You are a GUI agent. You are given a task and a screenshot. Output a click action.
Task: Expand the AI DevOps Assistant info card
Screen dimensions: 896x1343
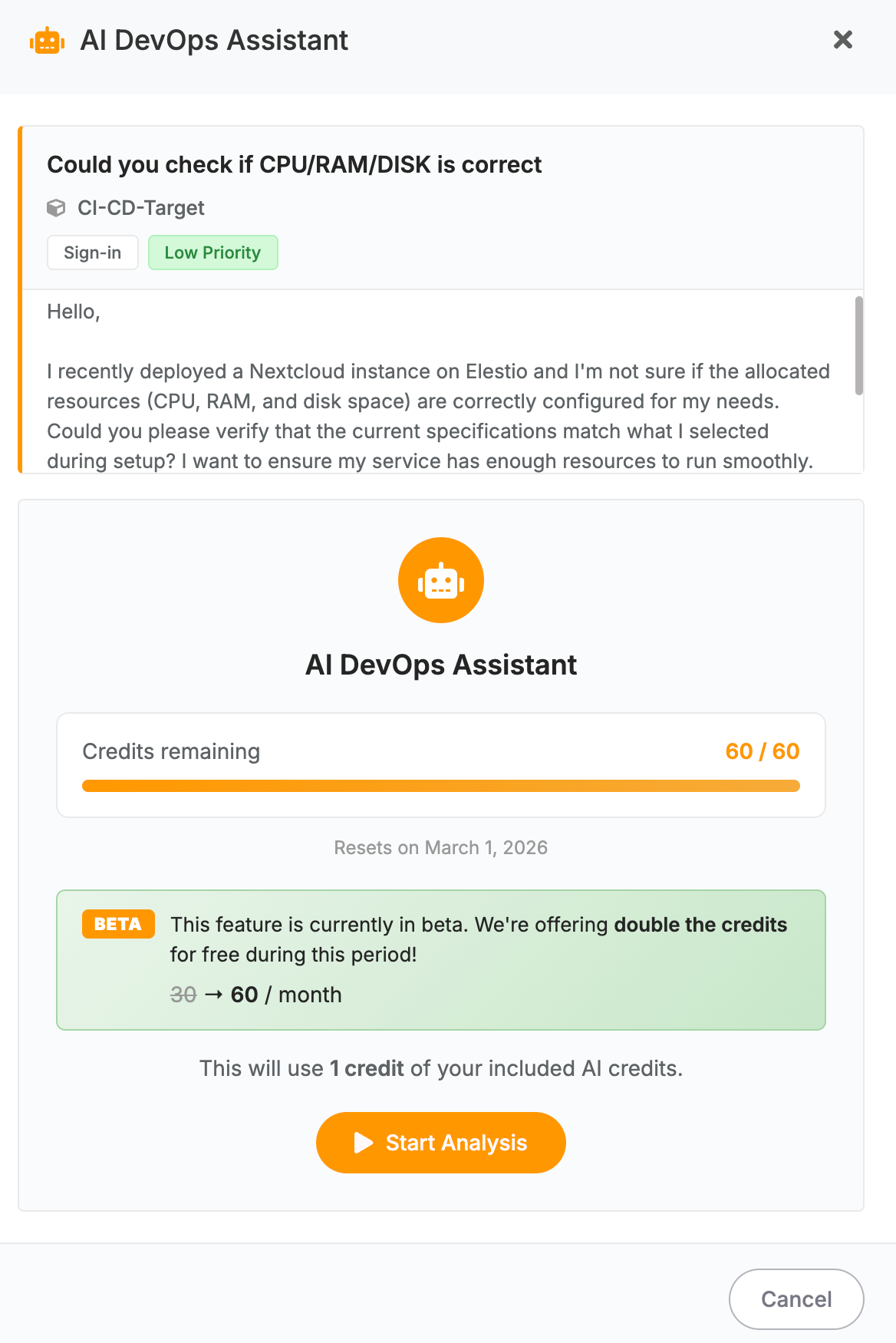pos(440,664)
